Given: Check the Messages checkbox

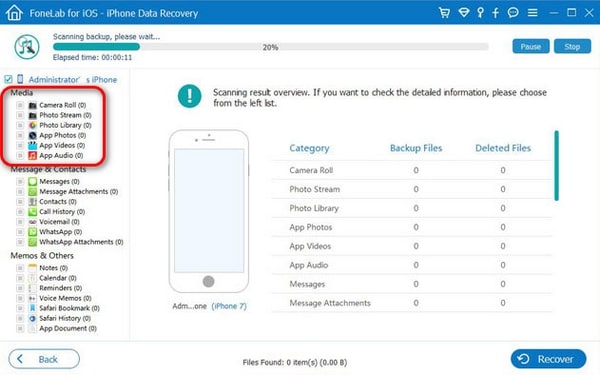Looking at the screenshot, I should pyautogui.click(x=20, y=181).
